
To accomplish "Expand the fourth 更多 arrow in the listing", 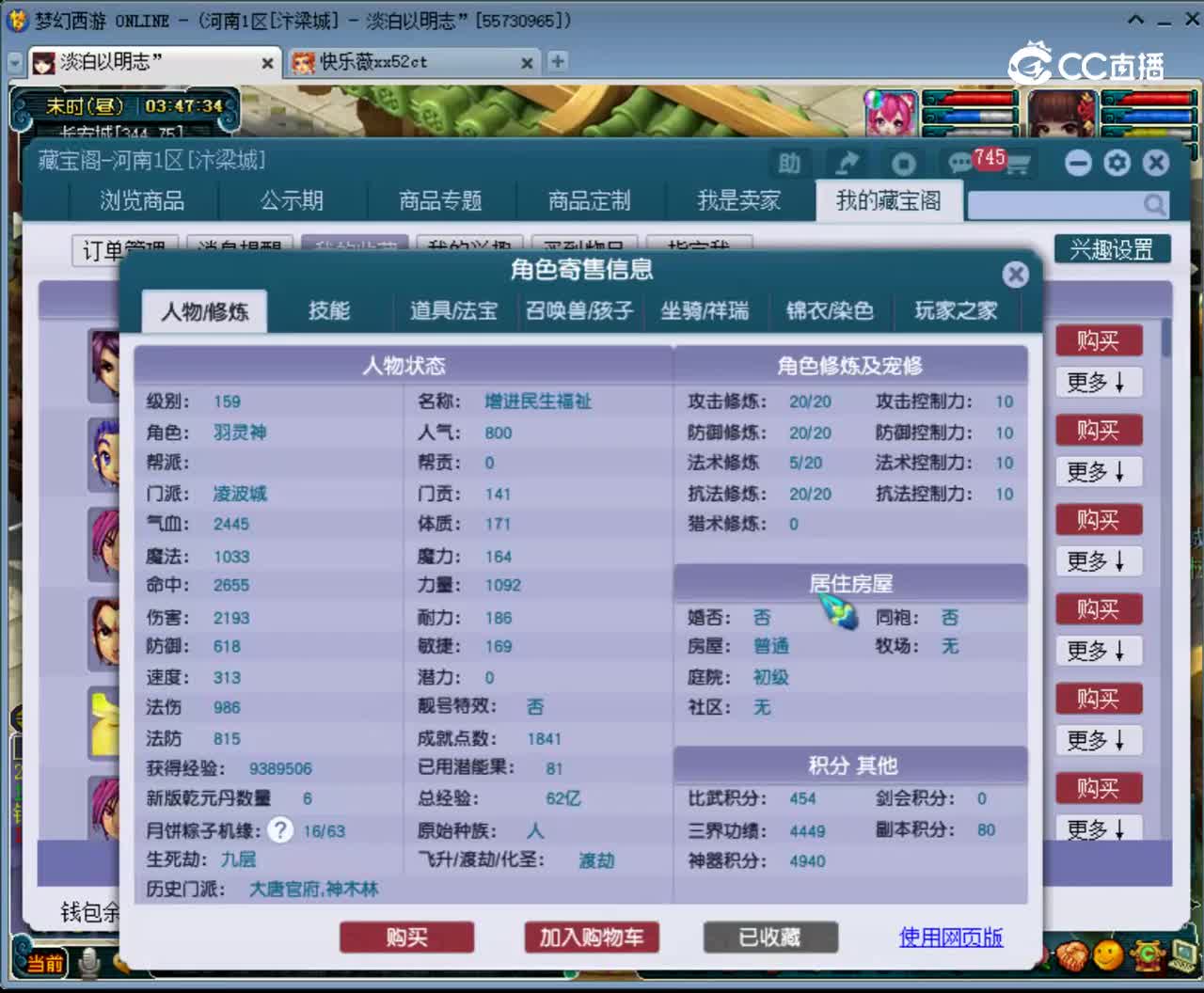I will point(1097,651).
